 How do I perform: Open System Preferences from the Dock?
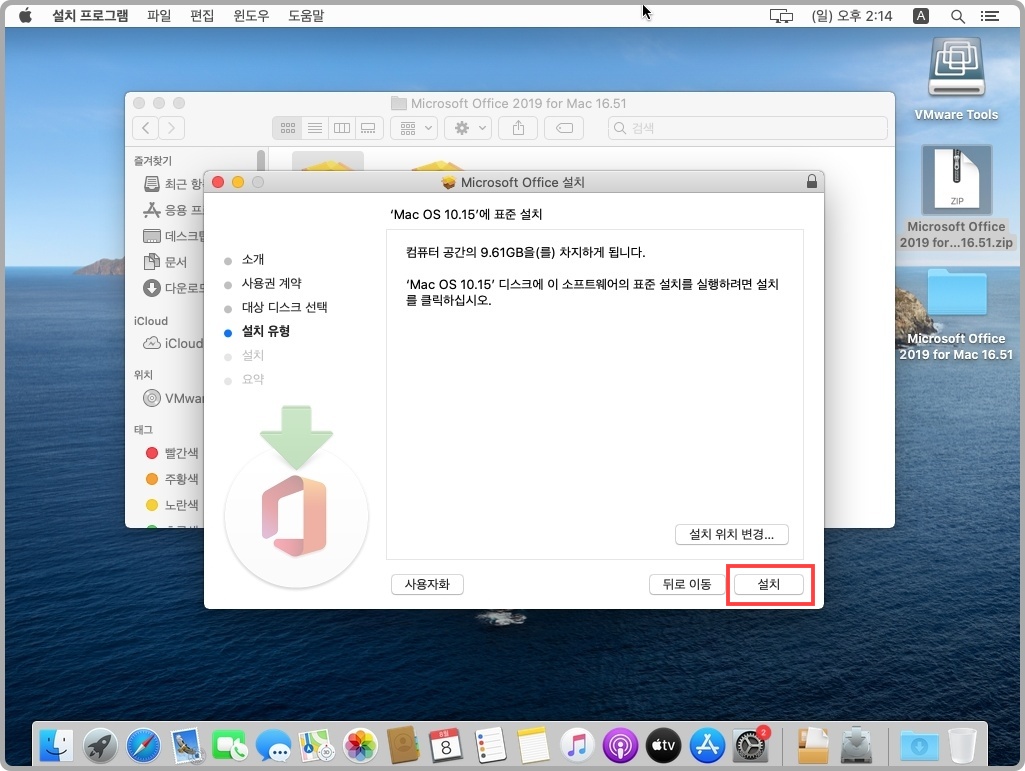748,745
